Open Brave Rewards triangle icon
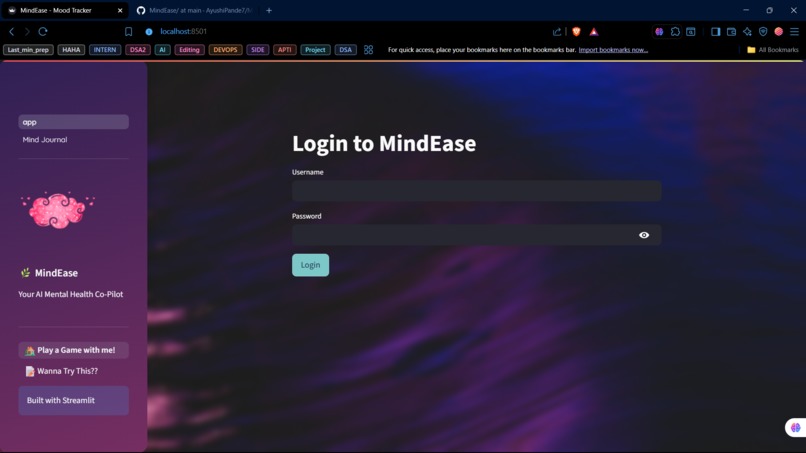 tap(594, 31)
